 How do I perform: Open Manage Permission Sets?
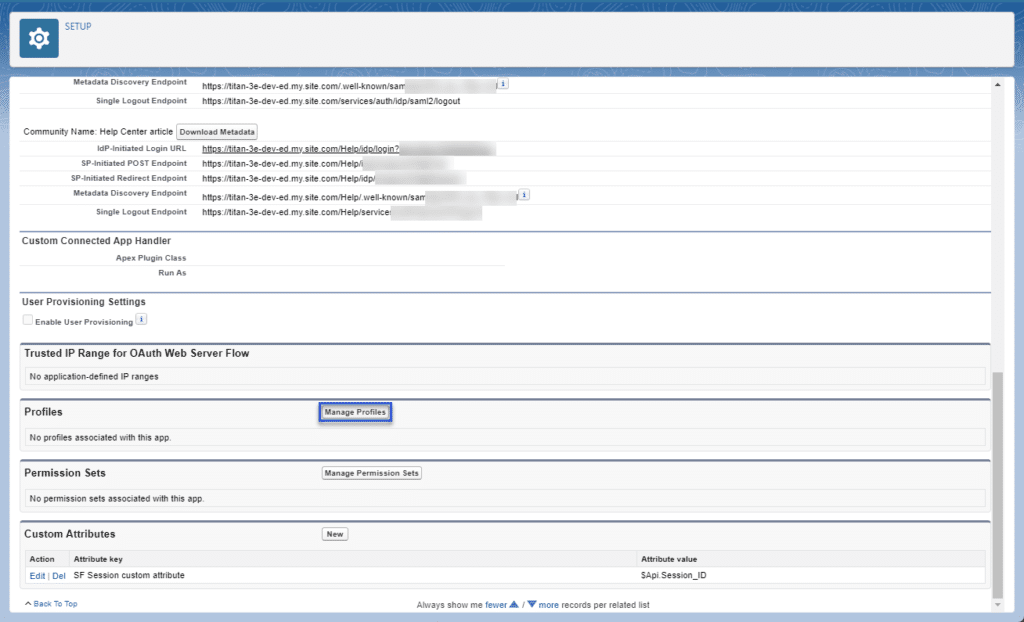371,473
